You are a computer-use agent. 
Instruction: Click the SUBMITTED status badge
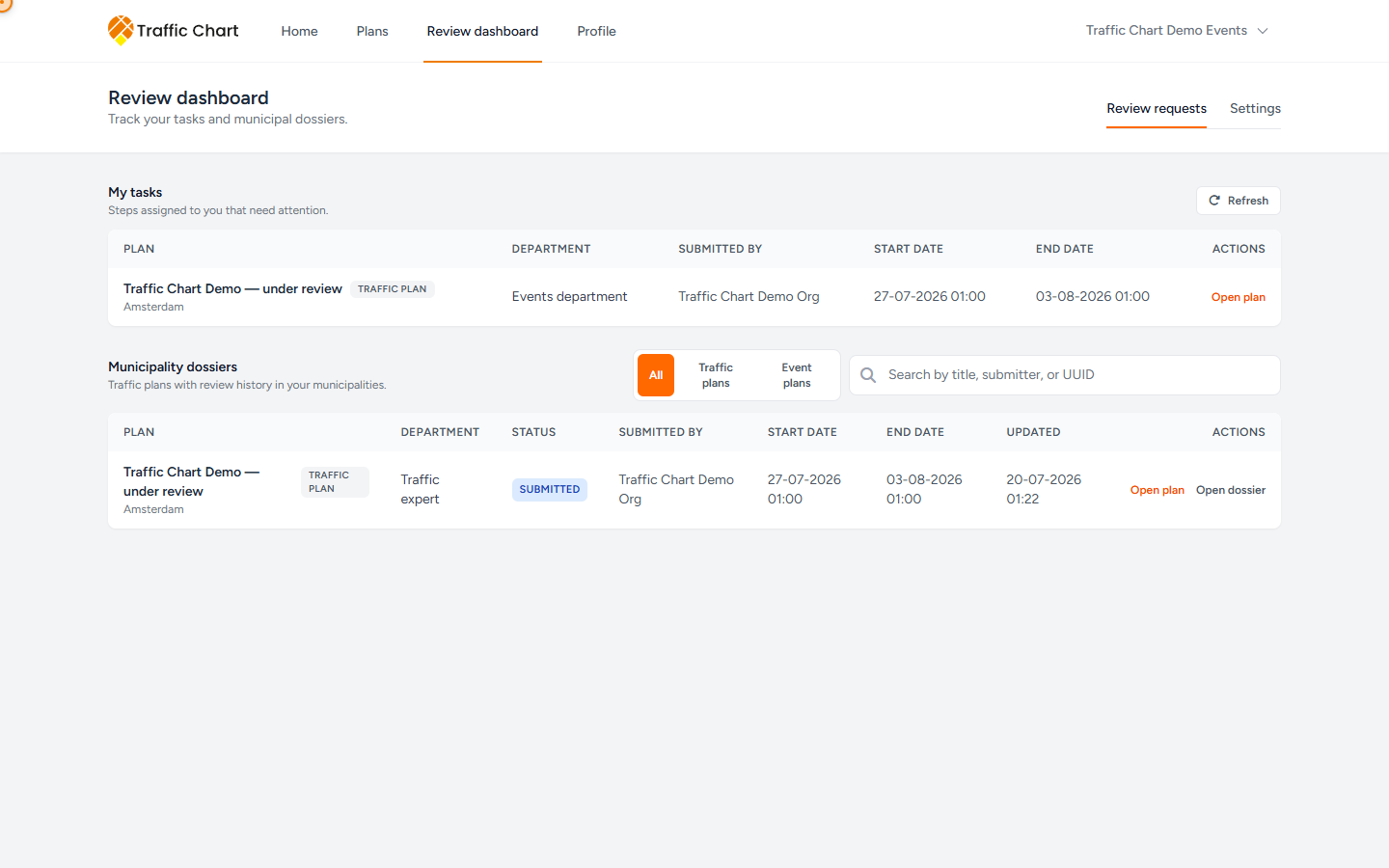click(x=549, y=490)
